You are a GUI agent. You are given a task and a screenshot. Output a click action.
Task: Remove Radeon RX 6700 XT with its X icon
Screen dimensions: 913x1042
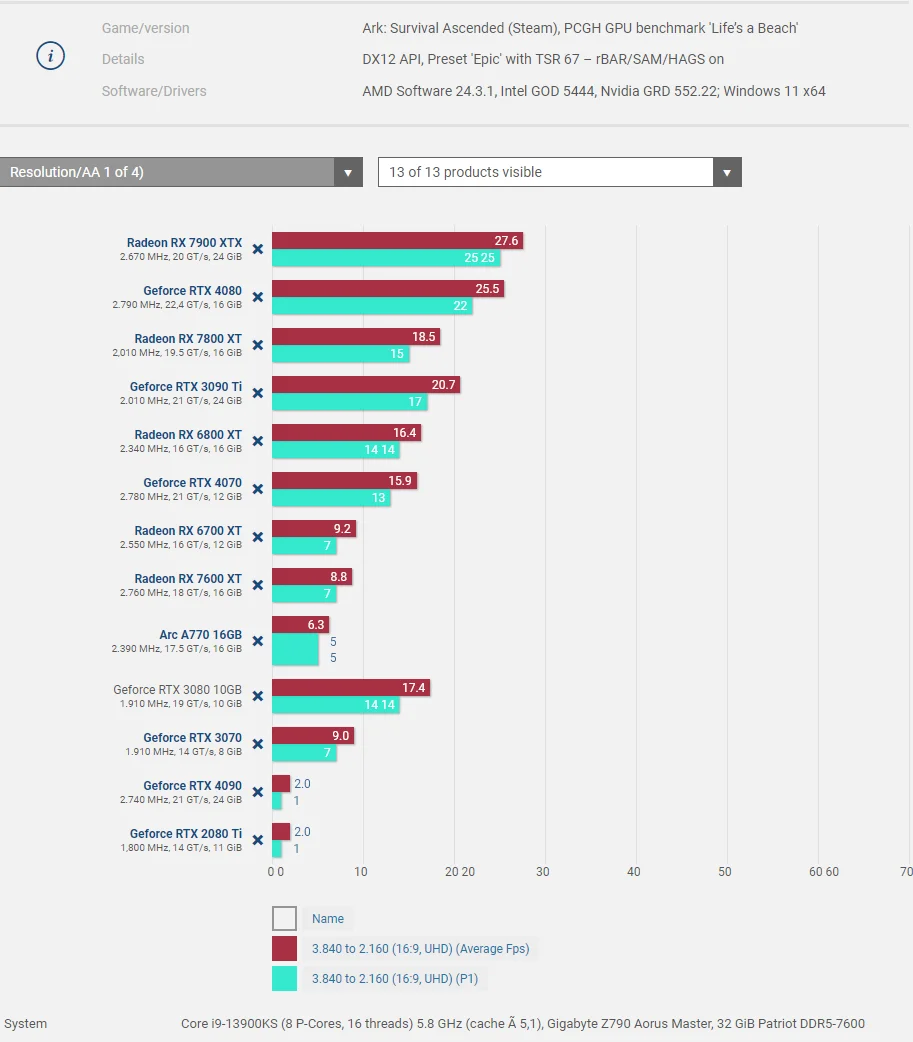pos(258,537)
